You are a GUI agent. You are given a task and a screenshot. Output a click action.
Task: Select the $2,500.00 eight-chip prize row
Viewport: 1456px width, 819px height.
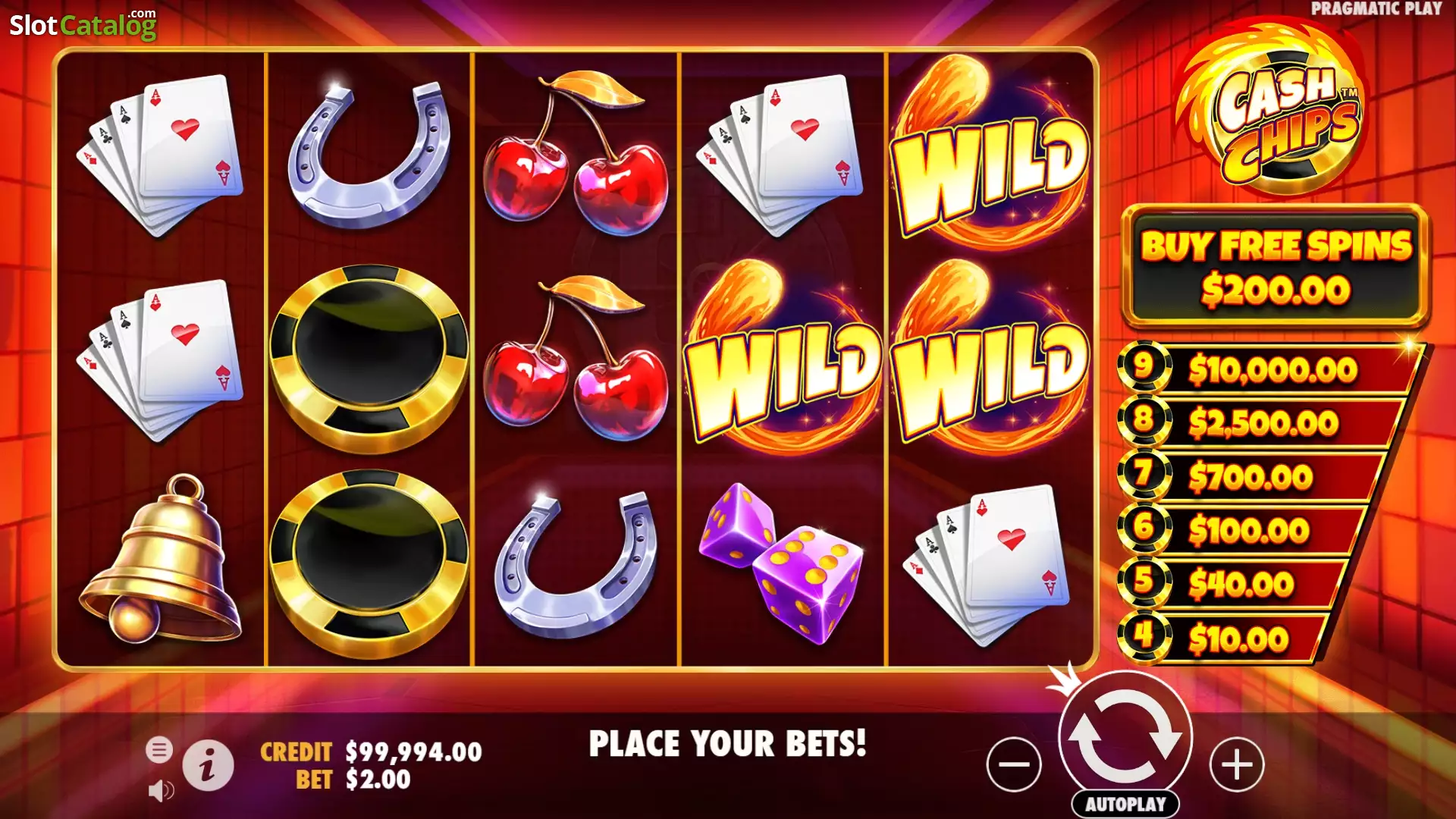1260,422
